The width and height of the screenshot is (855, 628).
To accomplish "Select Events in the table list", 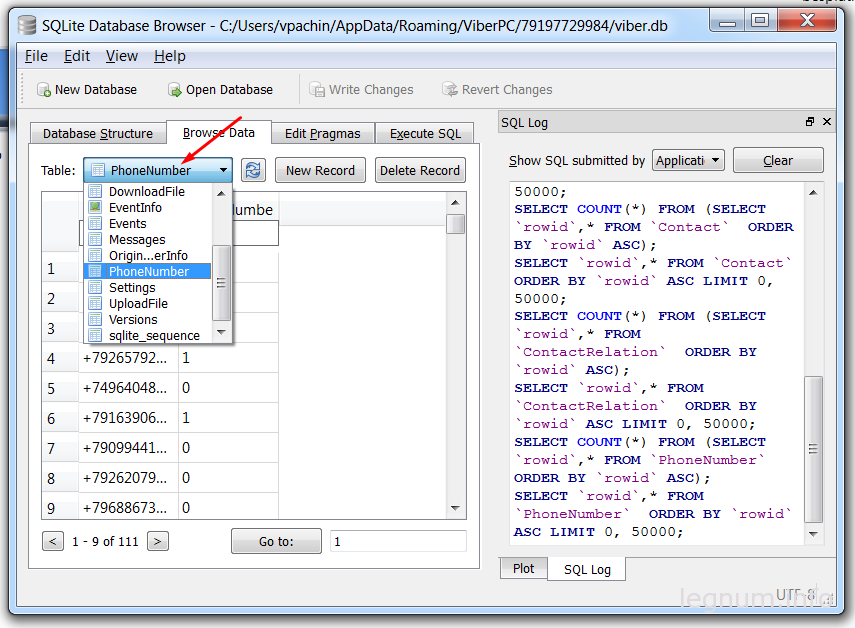I will [x=147, y=224].
